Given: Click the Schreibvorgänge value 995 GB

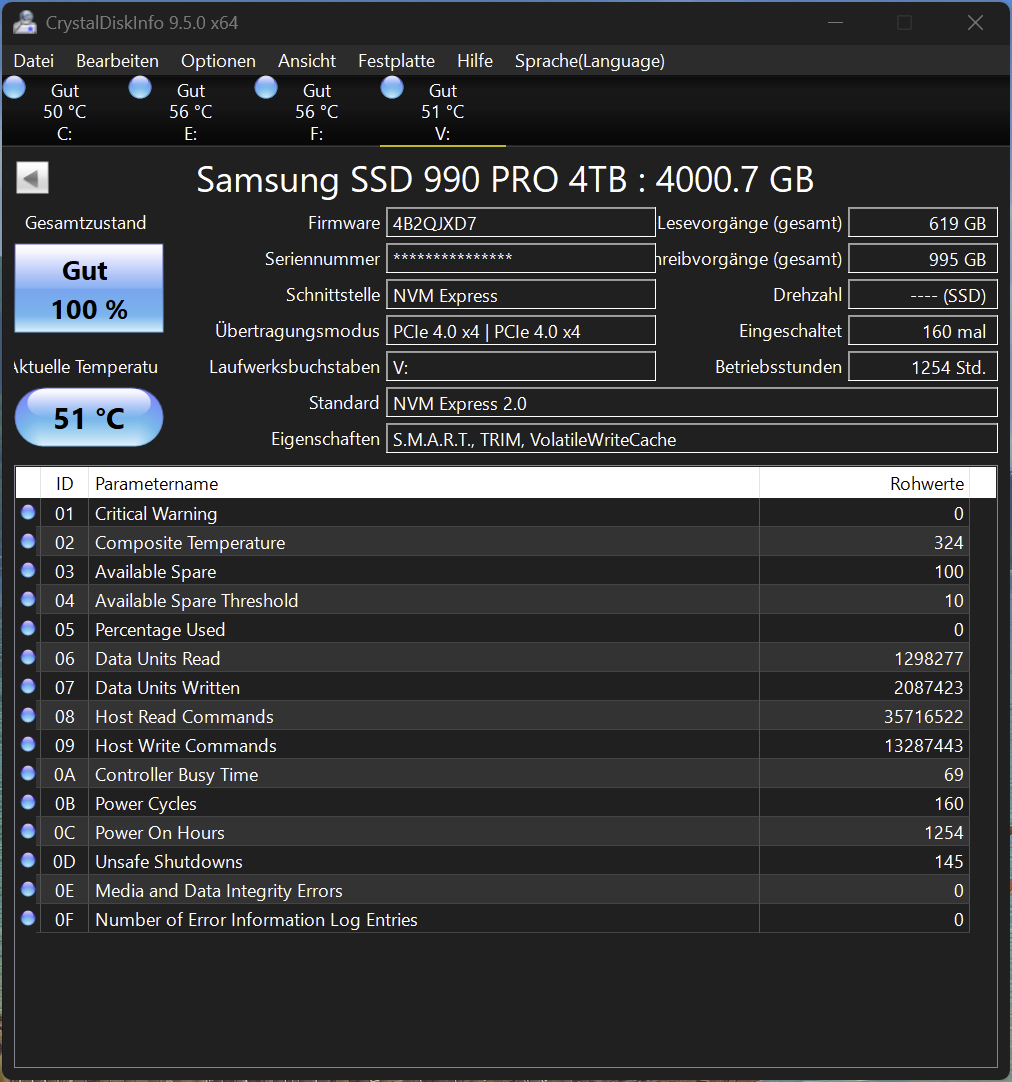Looking at the screenshot, I should click(923, 259).
